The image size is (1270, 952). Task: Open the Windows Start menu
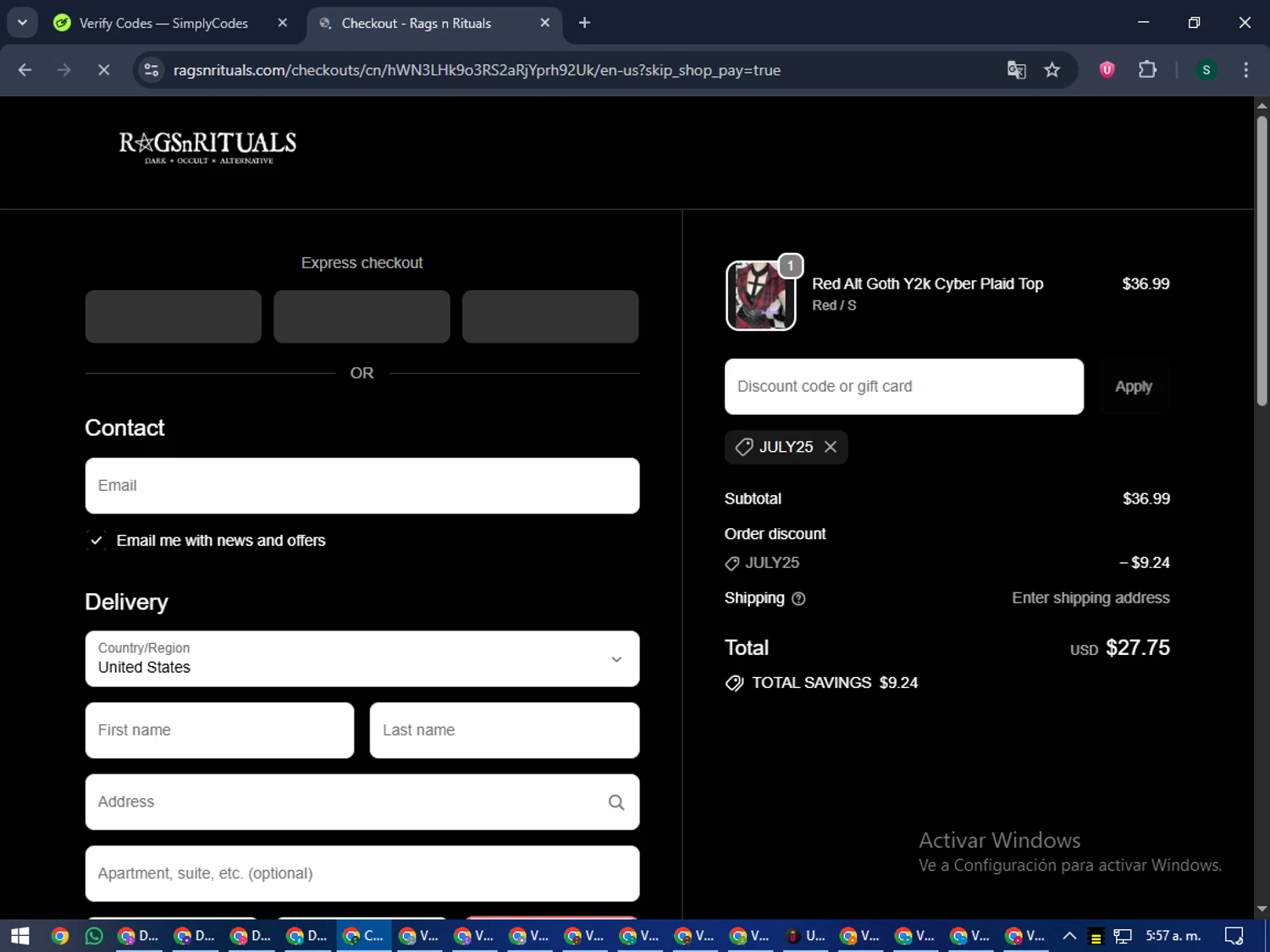coord(20,936)
